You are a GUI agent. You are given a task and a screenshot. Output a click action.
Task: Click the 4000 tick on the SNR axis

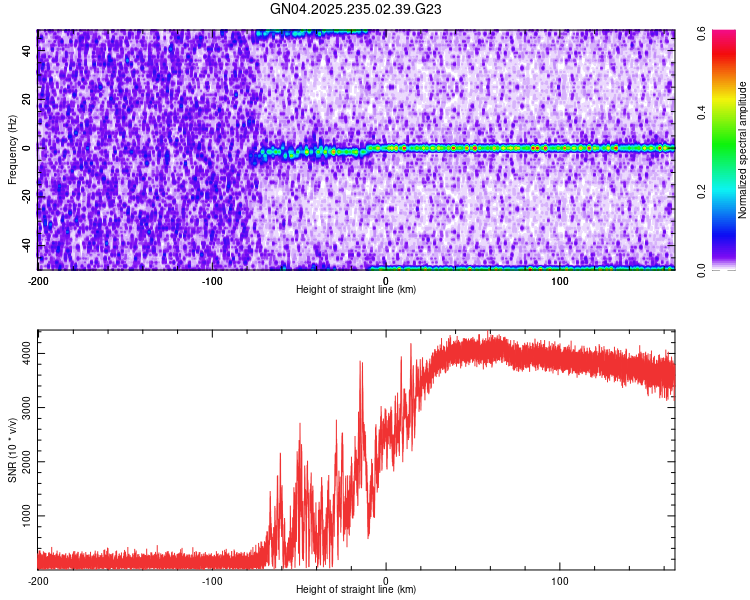22,352
